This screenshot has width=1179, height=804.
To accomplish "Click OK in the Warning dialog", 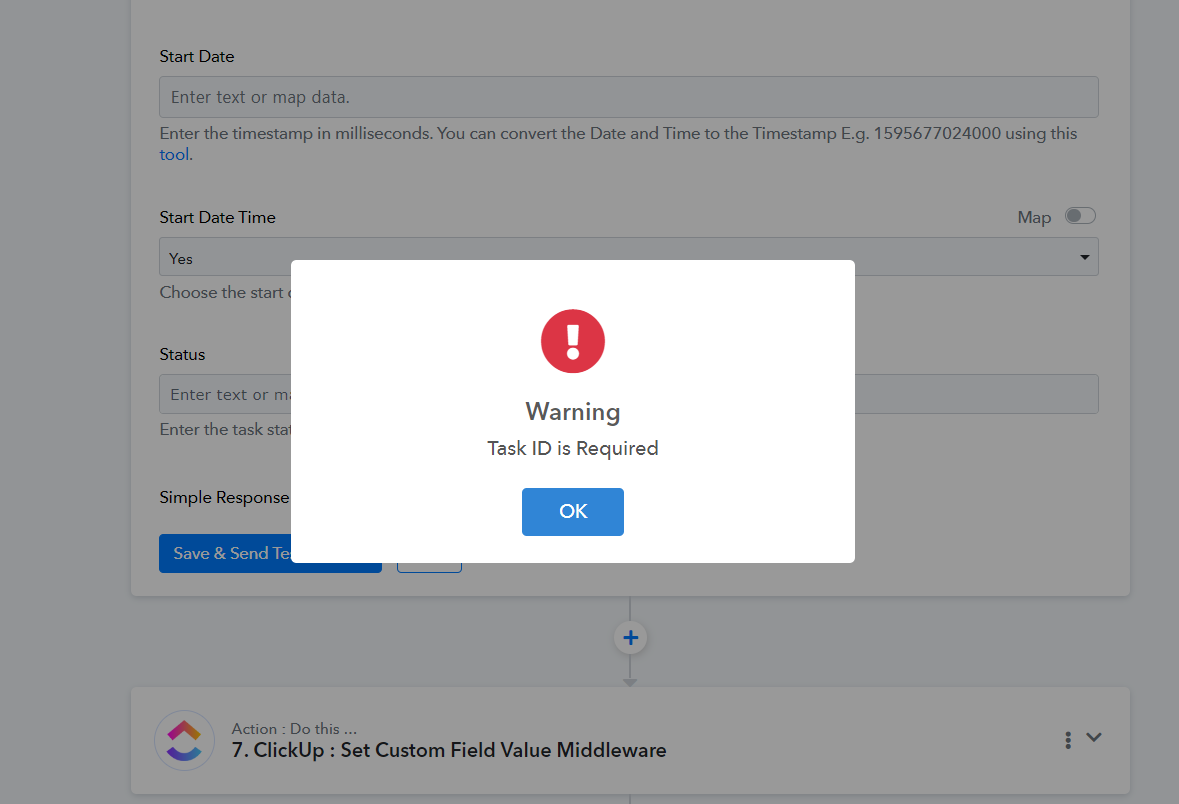I will tap(572, 511).
